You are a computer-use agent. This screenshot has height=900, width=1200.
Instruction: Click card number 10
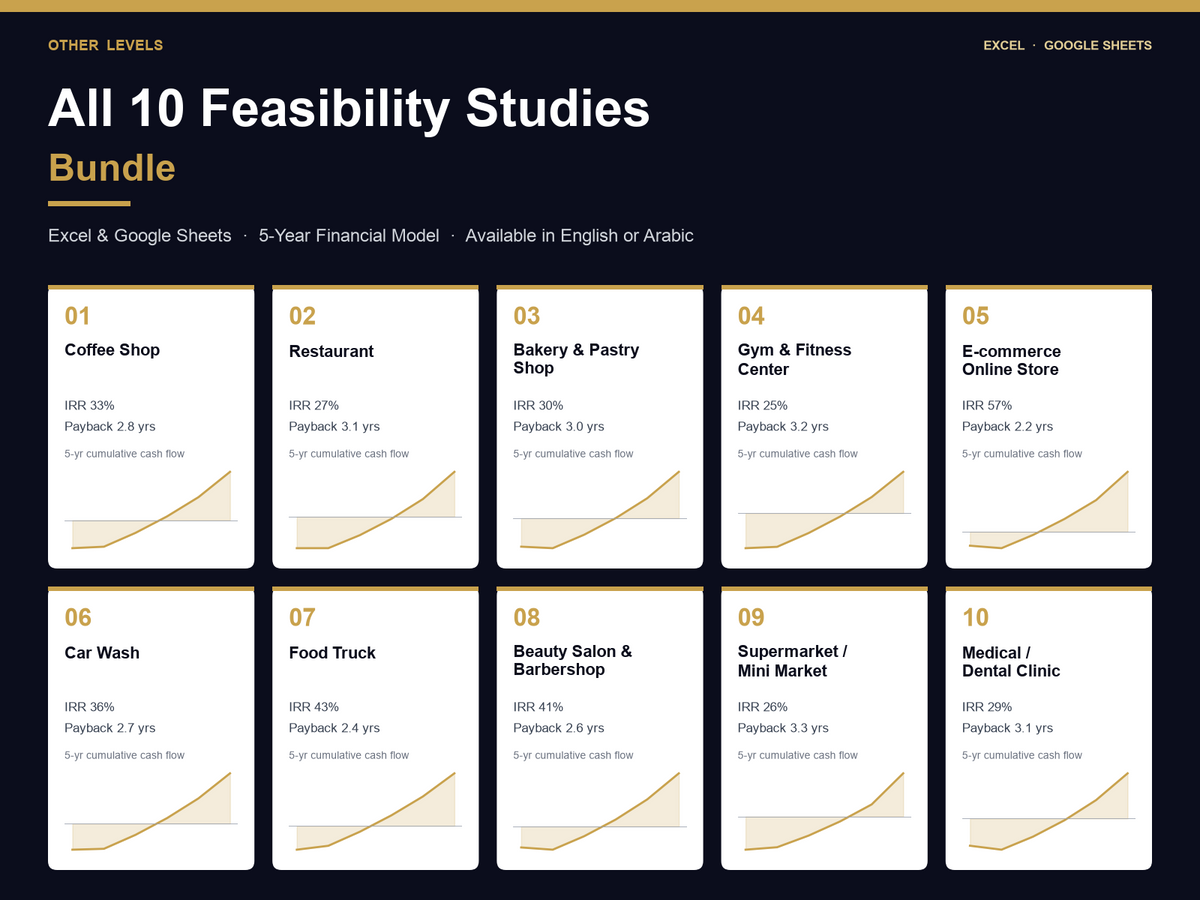coord(975,617)
